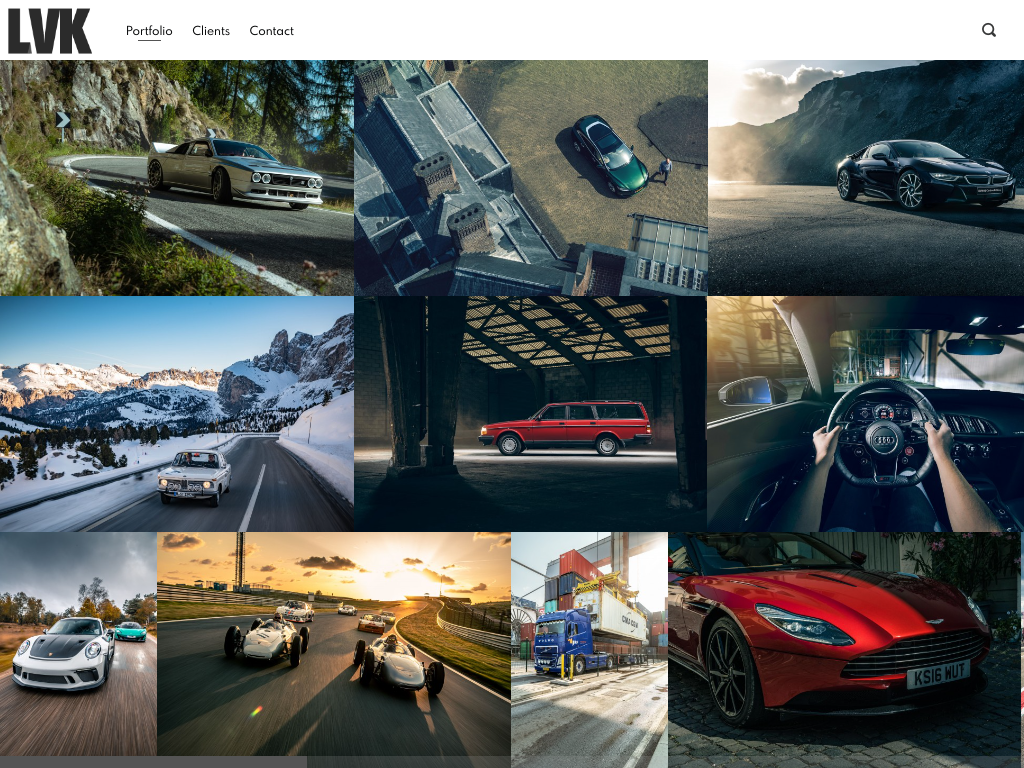Viewport: 1024px width, 768px height.
Task: Open the red Volvo wagon warehouse photo
Action: tap(531, 413)
